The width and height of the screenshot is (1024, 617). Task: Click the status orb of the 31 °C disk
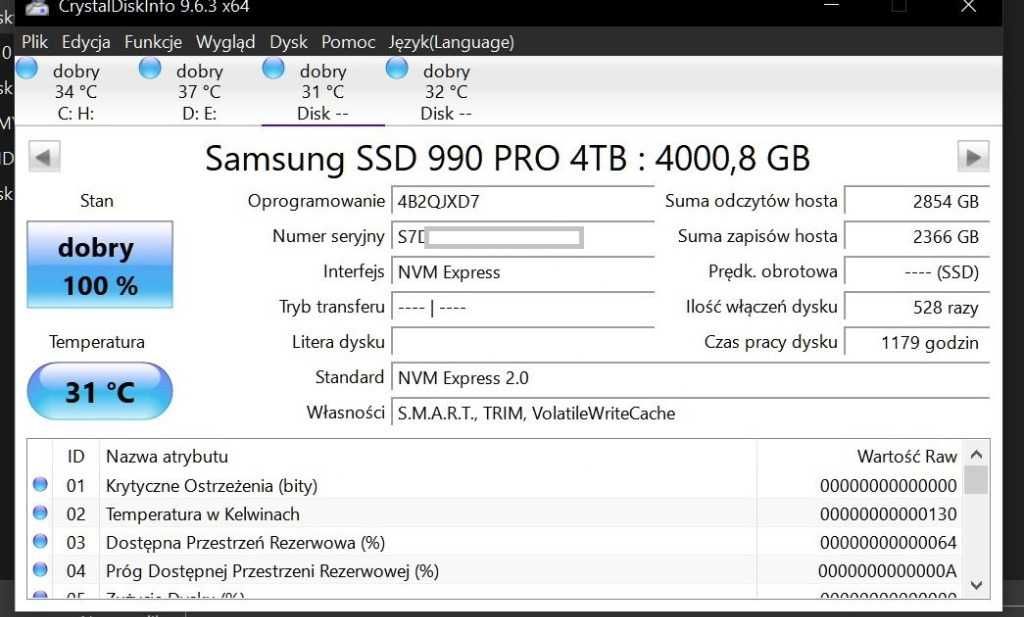tap(273, 68)
